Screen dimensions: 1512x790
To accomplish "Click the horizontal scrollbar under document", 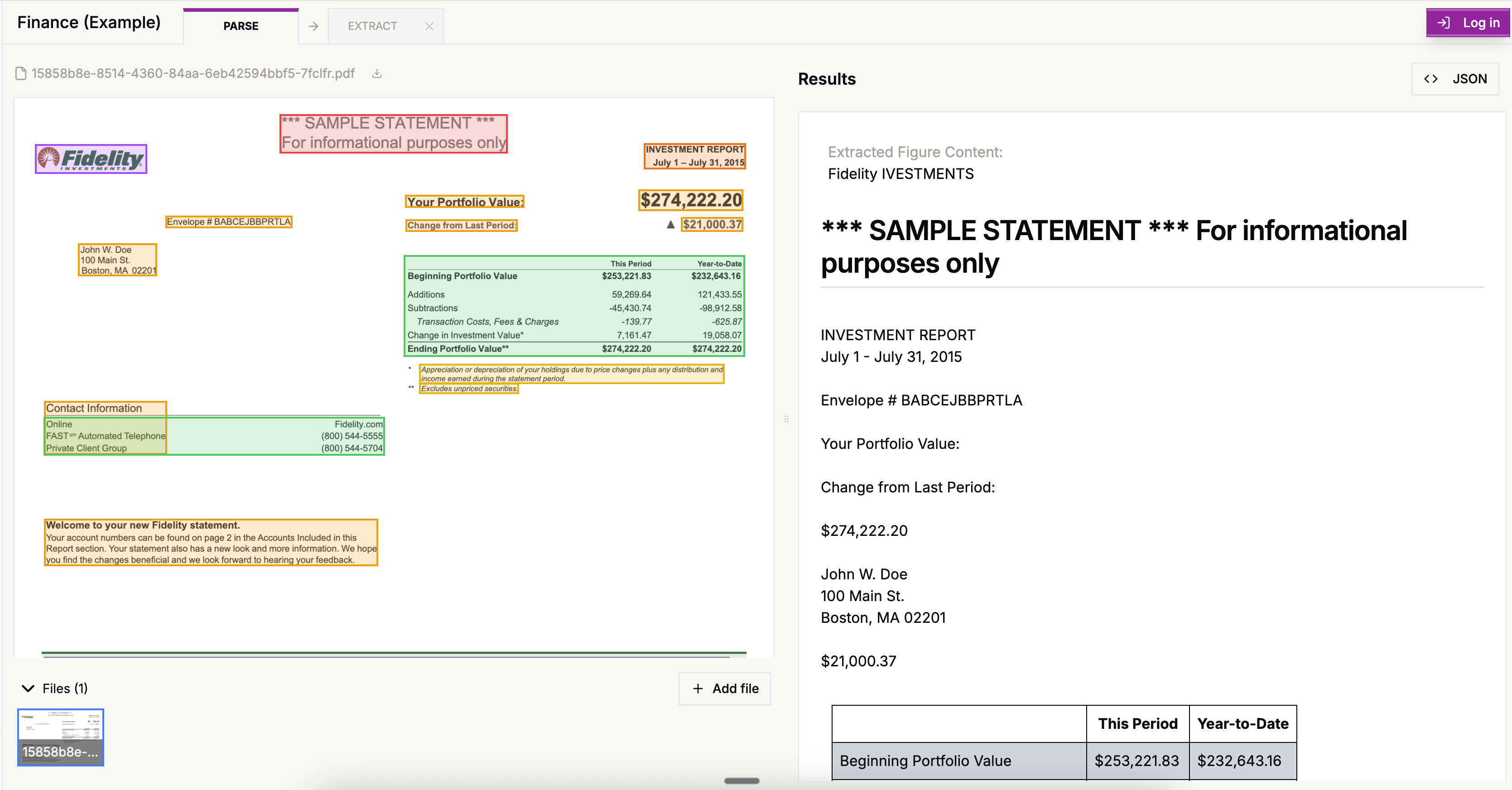I will 742,780.
